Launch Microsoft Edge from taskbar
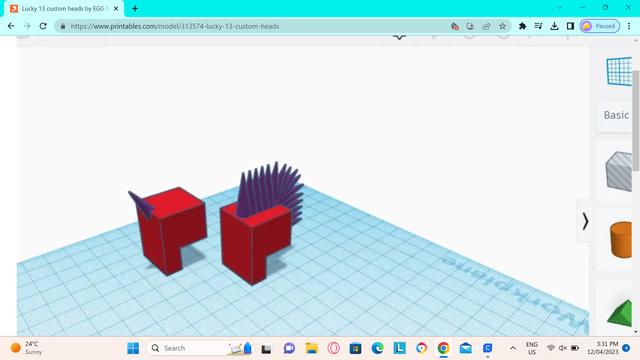This screenshot has height=360, width=640. [x=378, y=348]
